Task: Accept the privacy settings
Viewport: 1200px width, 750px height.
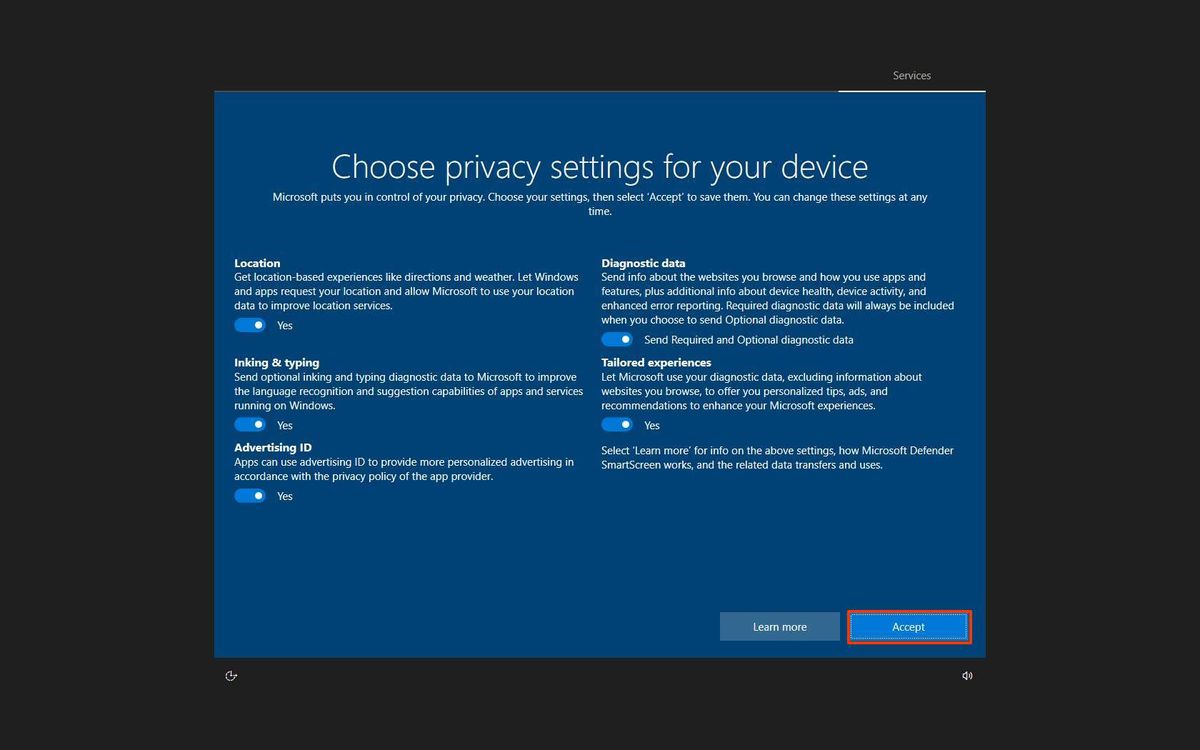Action: (x=908, y=626)
